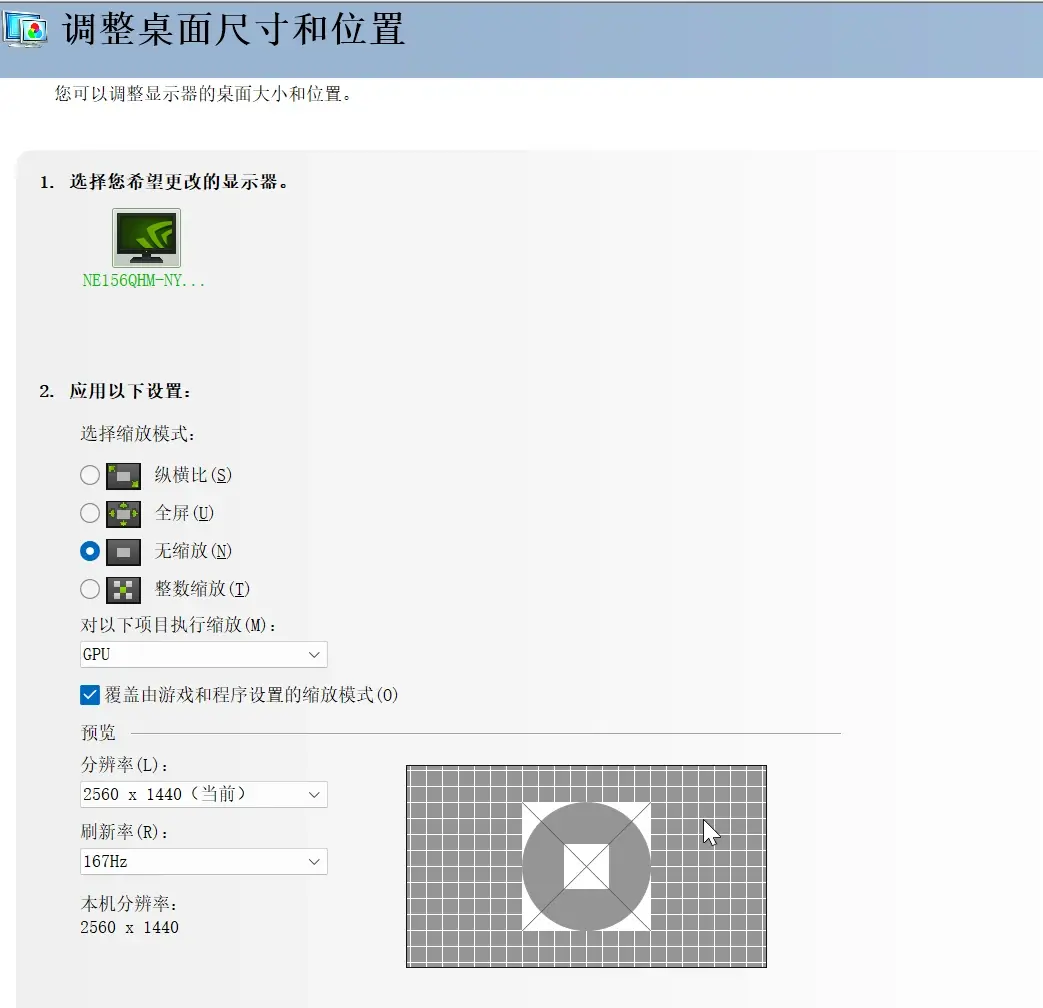Click the header display settings icon

[x=25, y=29]
